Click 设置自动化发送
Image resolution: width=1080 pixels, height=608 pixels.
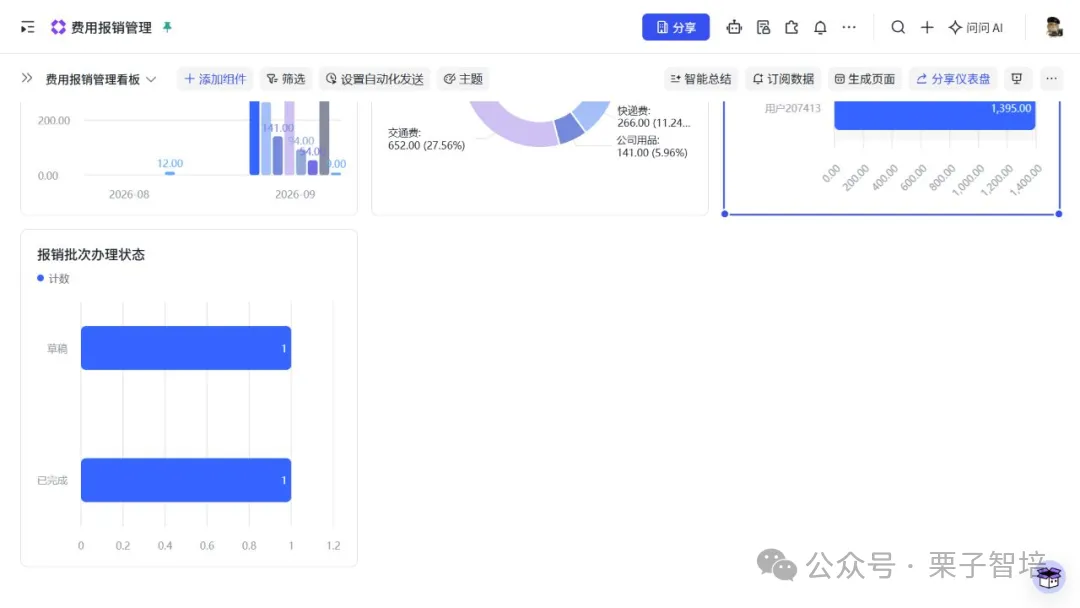(x=375, y=79)
